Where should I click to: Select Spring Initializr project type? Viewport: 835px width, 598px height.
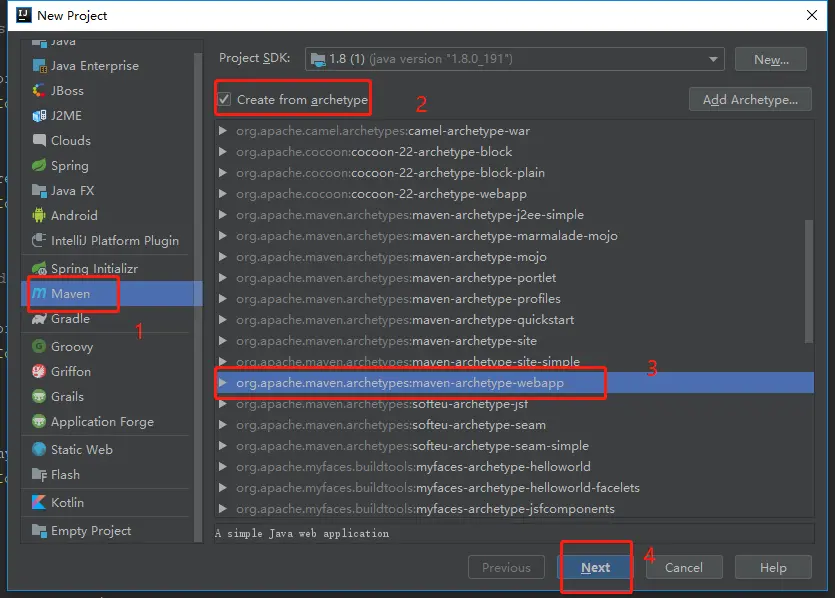point(108,268)
